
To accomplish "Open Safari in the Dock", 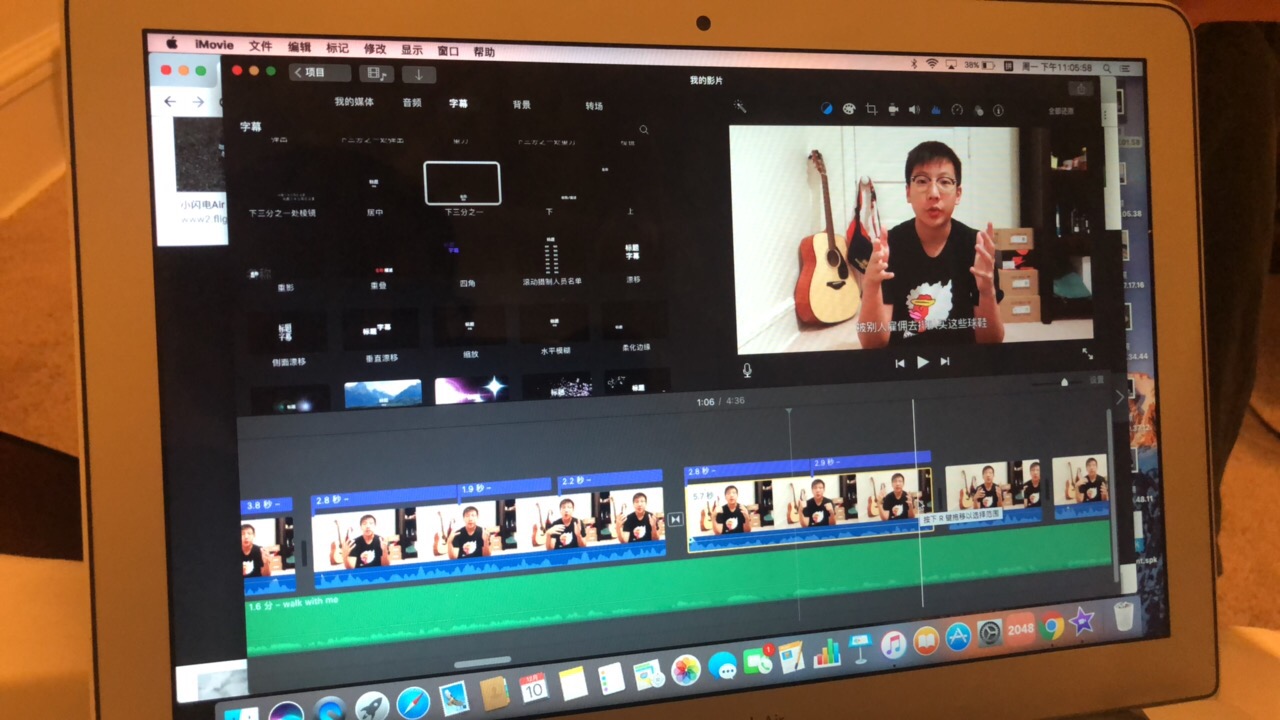I will (x=413, y=703).
